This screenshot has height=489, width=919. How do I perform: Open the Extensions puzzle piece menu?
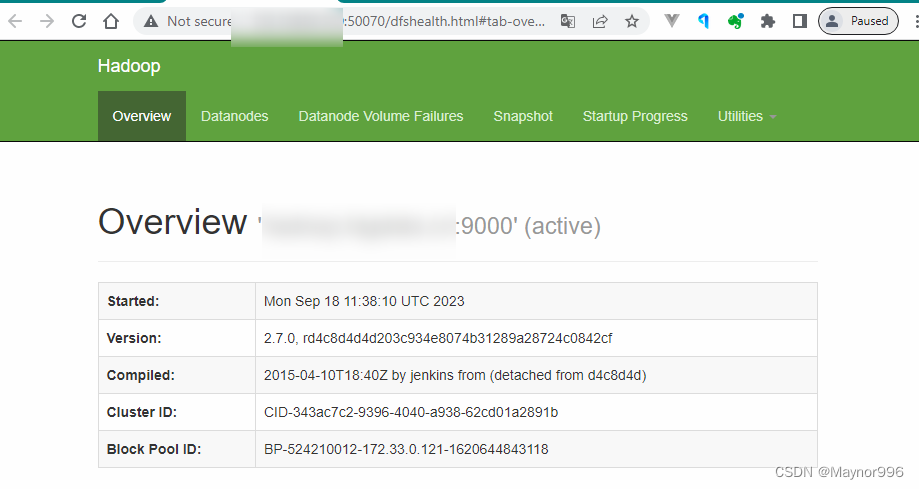(x=767, y=22)
